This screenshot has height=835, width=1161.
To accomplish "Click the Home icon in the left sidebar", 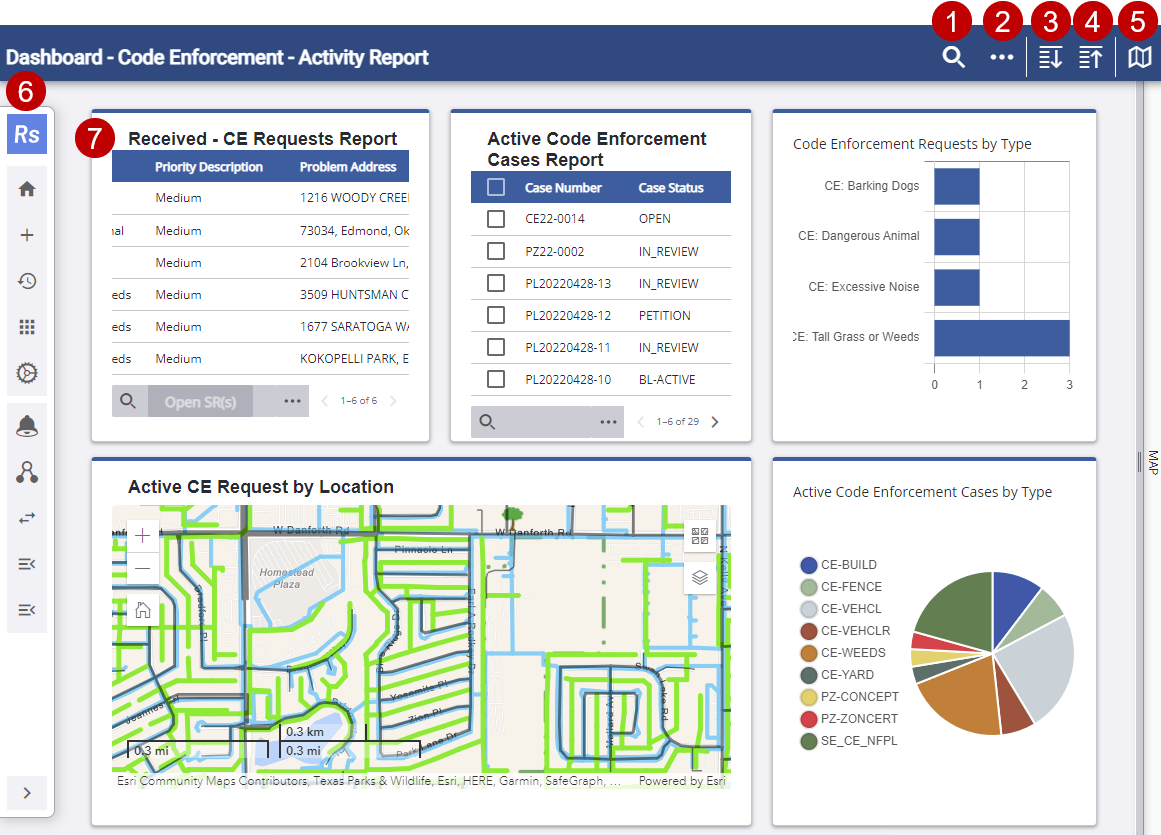I will coord(27,188).
